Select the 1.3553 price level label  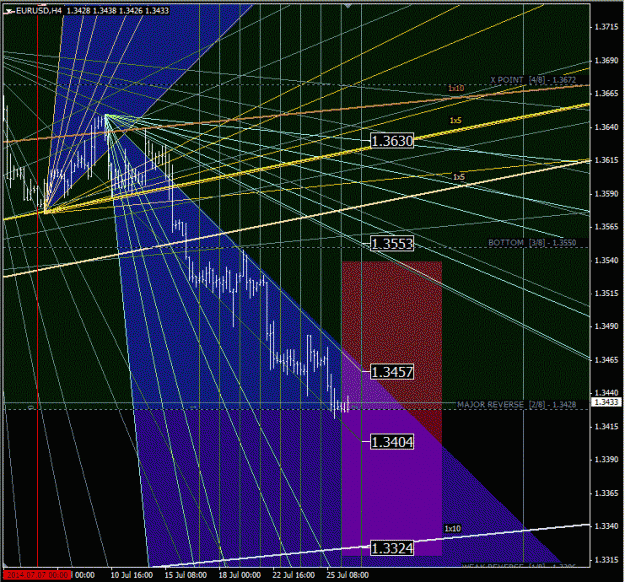392,243
